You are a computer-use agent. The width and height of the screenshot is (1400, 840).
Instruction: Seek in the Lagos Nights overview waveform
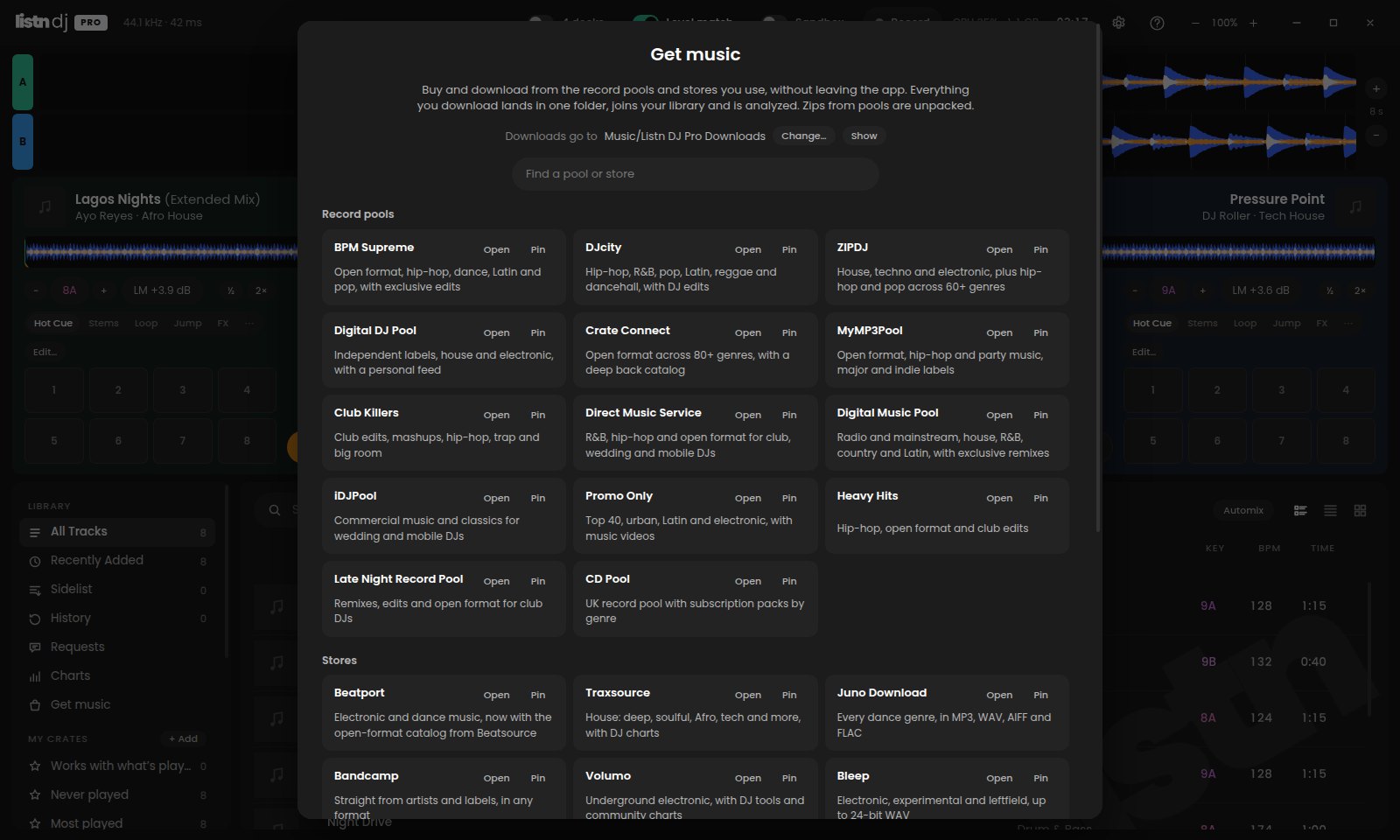coord(161,253)
